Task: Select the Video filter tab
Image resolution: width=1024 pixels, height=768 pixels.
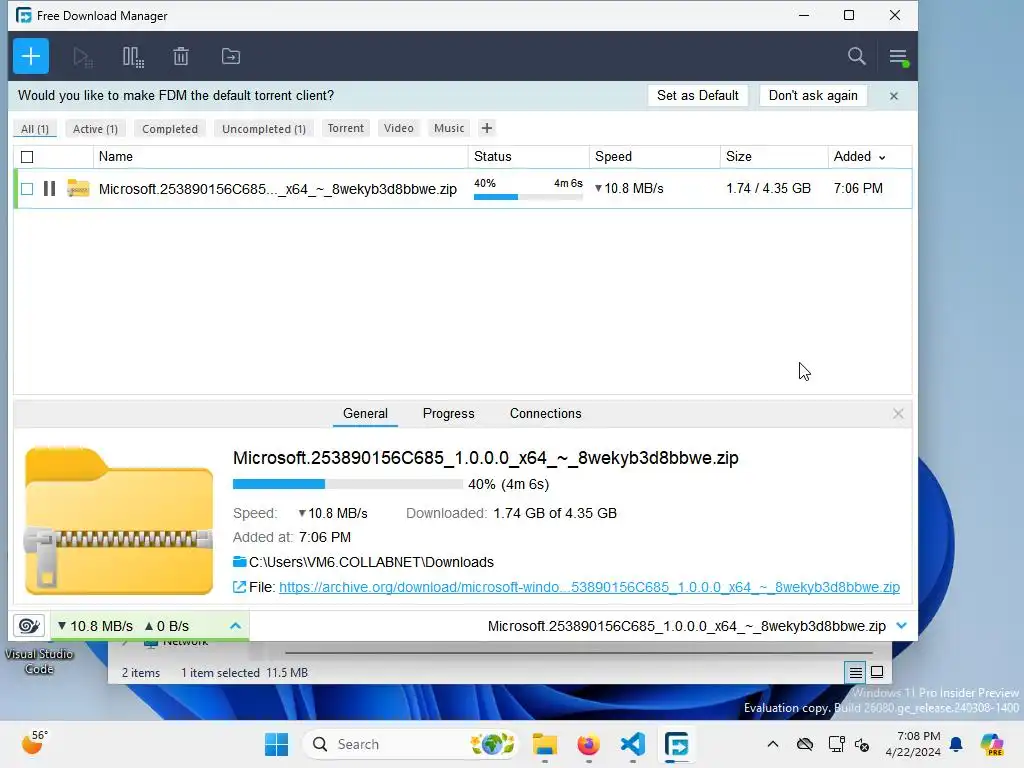Action: 398,128
